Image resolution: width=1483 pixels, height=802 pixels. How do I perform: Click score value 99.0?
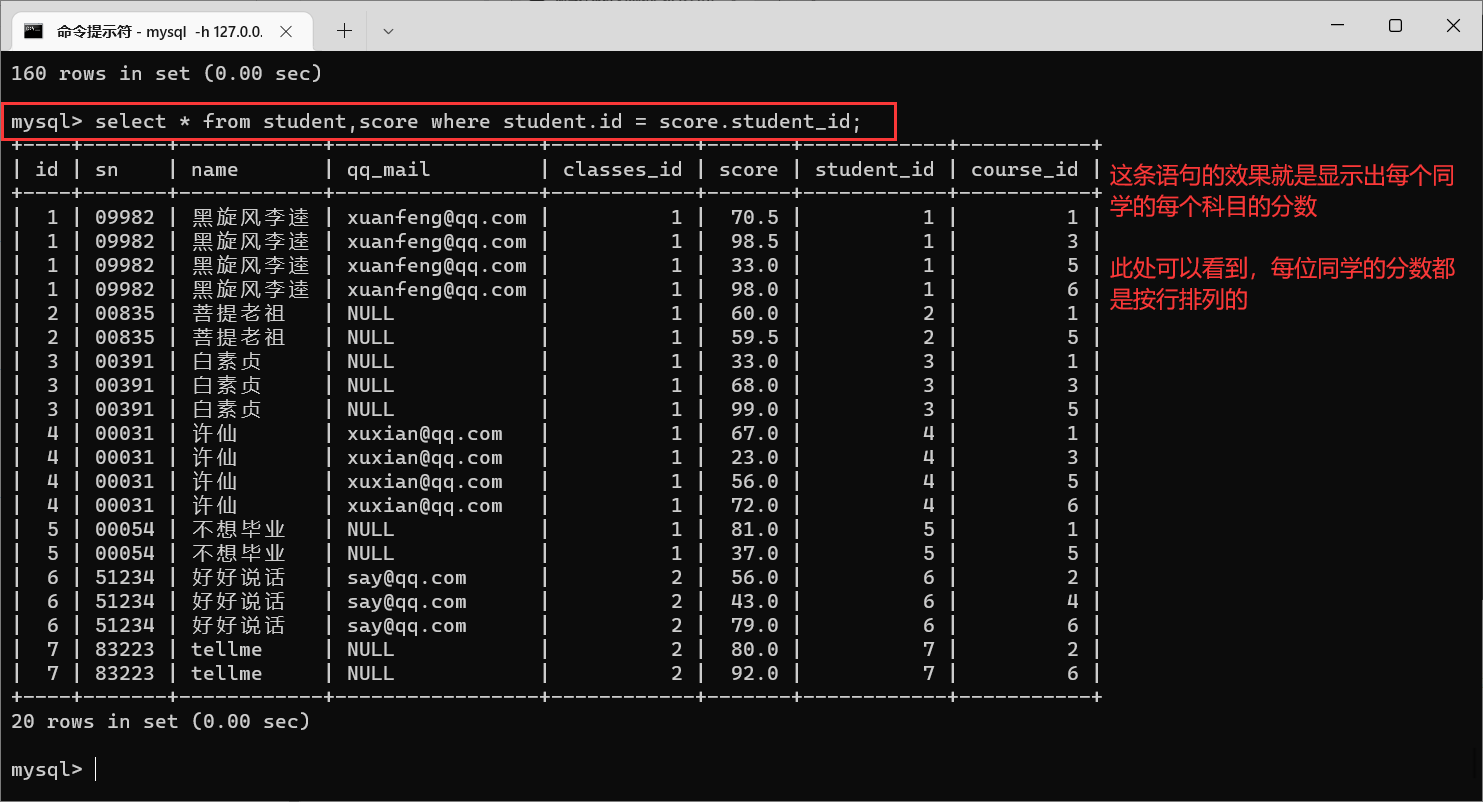click(754, 410)
